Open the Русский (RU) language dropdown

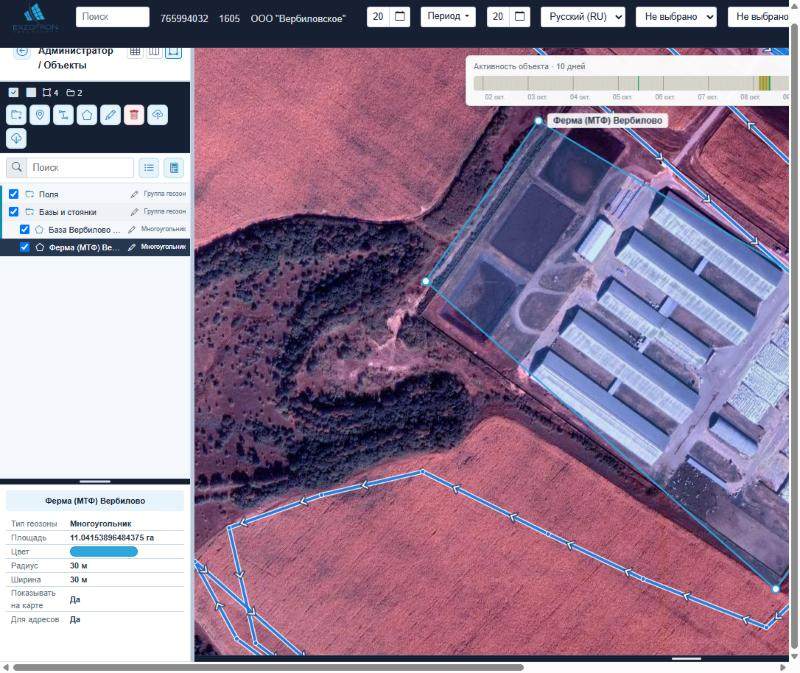point(583,17)
